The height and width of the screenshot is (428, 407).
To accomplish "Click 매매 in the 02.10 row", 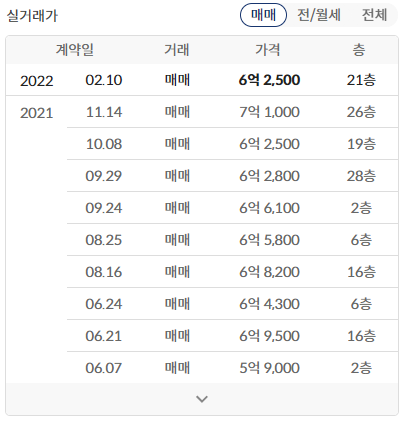I will [x=177, y=80].
